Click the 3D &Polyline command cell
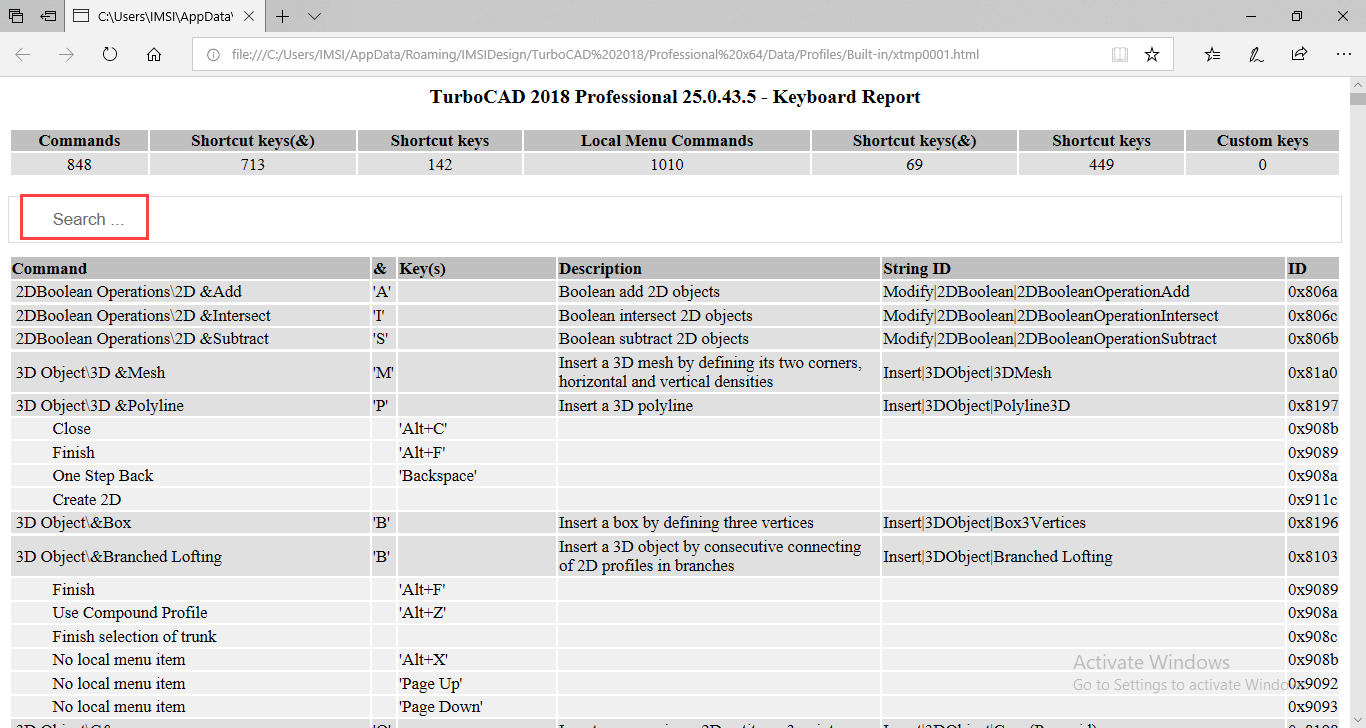The width and height of the screenshot is (1366, 728). coord(190,406)
